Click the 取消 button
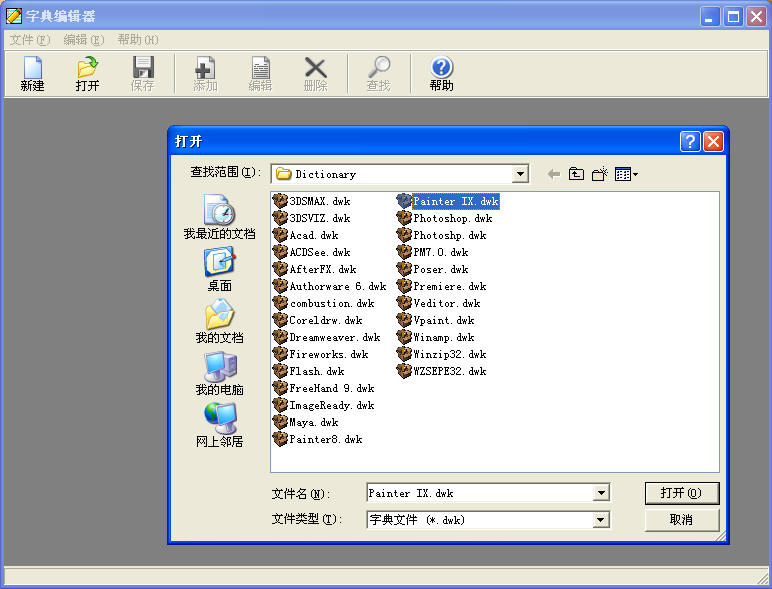This screenshot has width=772, height=589. tap(681, 520)
